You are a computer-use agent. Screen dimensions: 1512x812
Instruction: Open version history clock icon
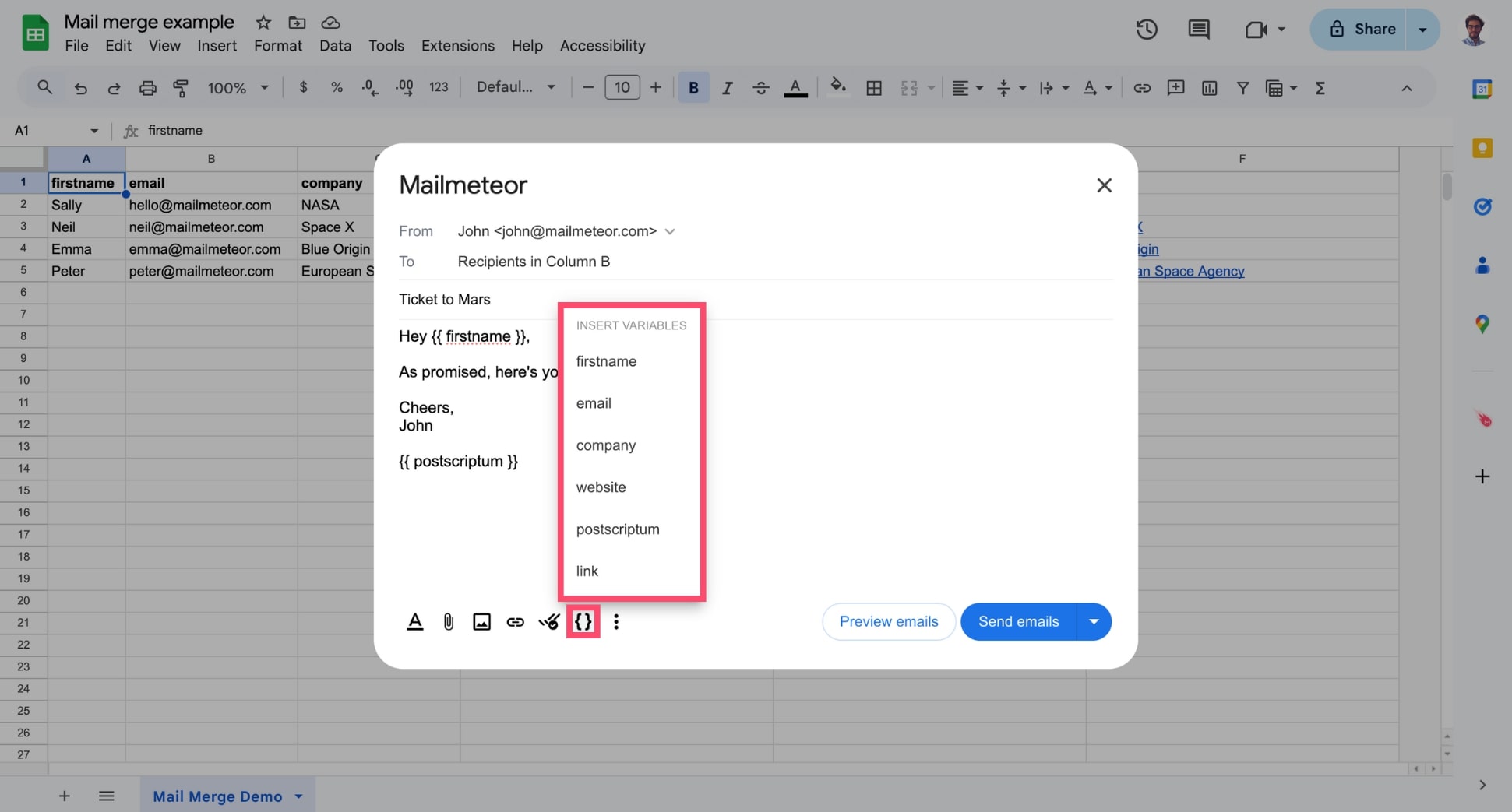[x=1146, y=30]
